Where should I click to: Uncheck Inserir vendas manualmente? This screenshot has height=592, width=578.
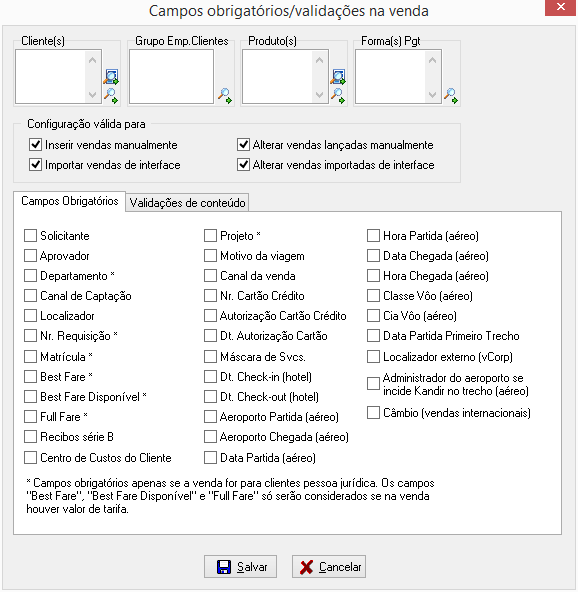[x=35, y=145]
